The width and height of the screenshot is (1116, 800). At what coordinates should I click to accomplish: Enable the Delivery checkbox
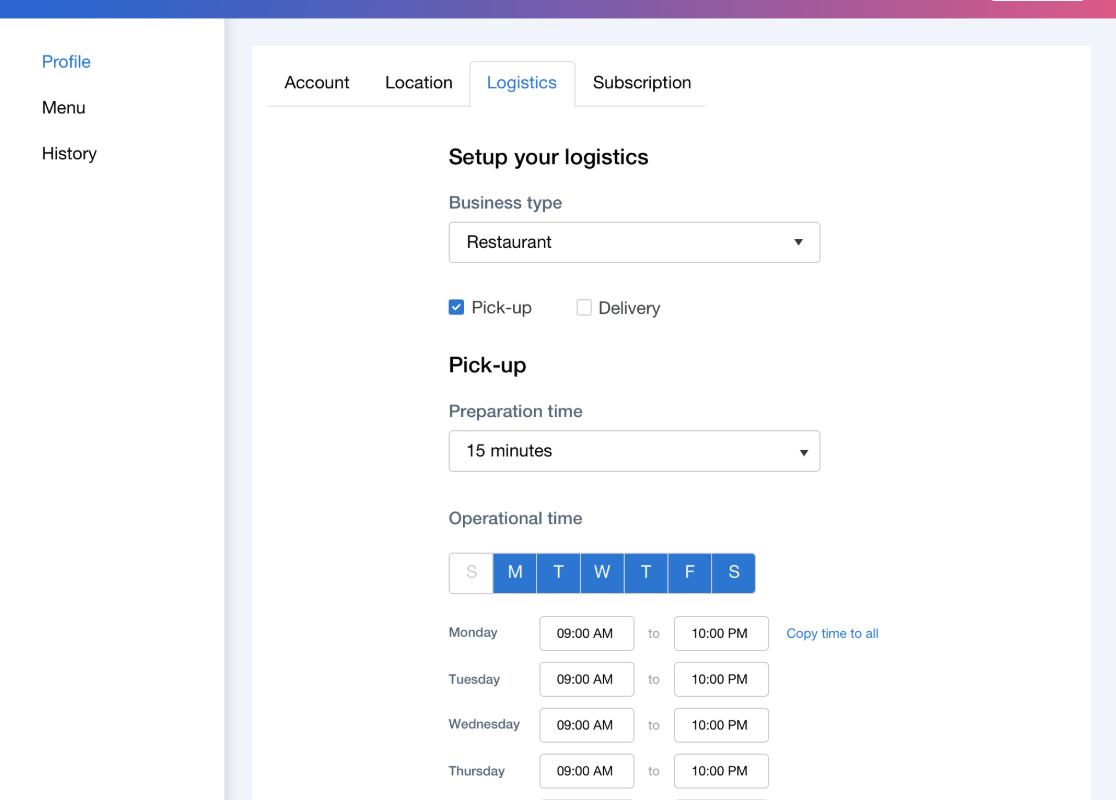click(584, 307)
